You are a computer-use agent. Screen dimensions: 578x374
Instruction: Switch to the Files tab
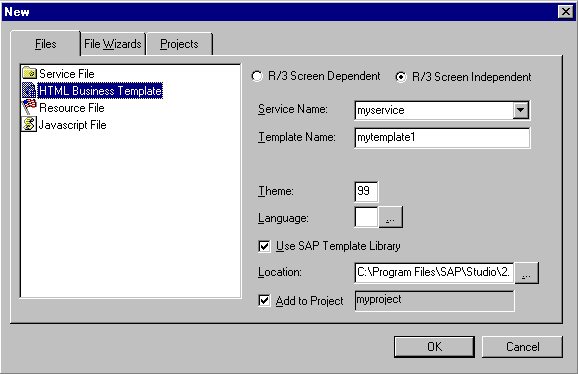pyautogui.click(x=46, y=44)
